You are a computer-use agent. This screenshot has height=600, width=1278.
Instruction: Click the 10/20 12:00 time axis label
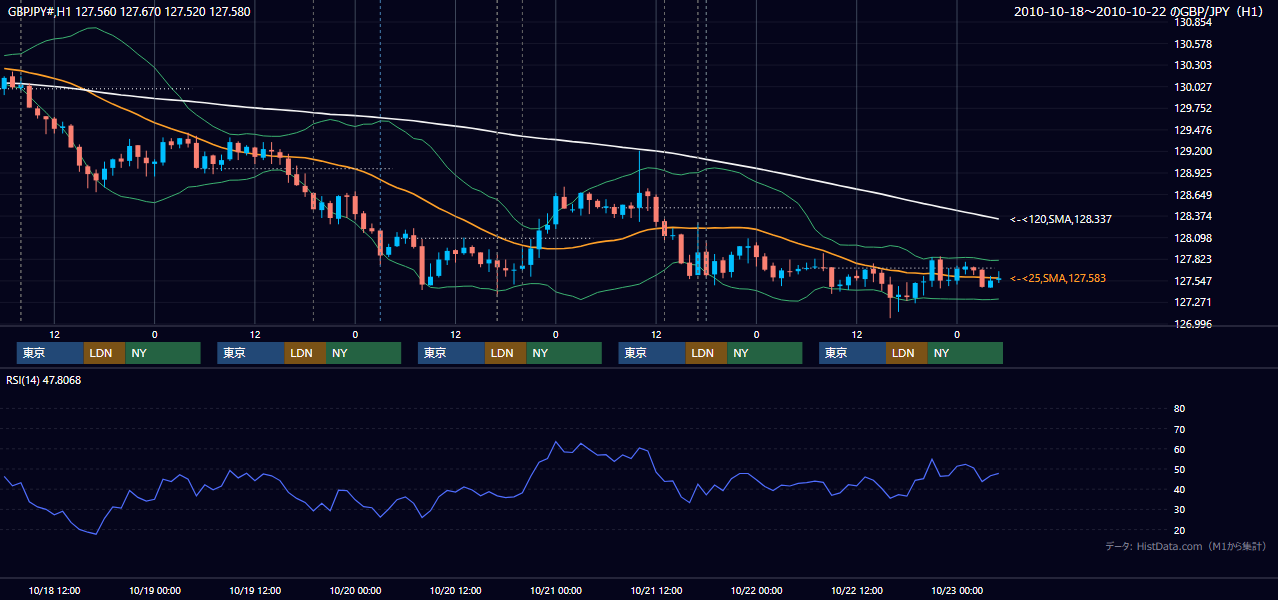(456, 590)
